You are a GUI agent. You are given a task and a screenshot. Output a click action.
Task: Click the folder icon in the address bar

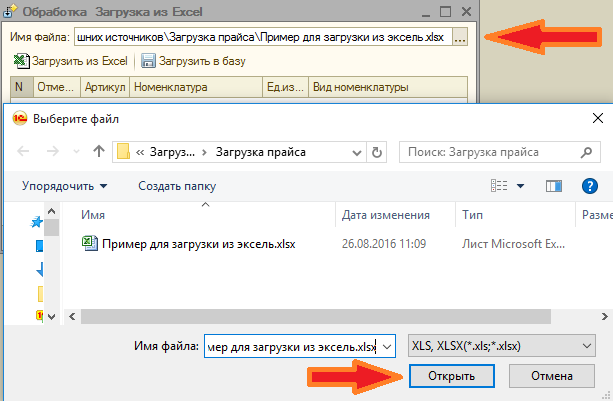coord(124,152)
